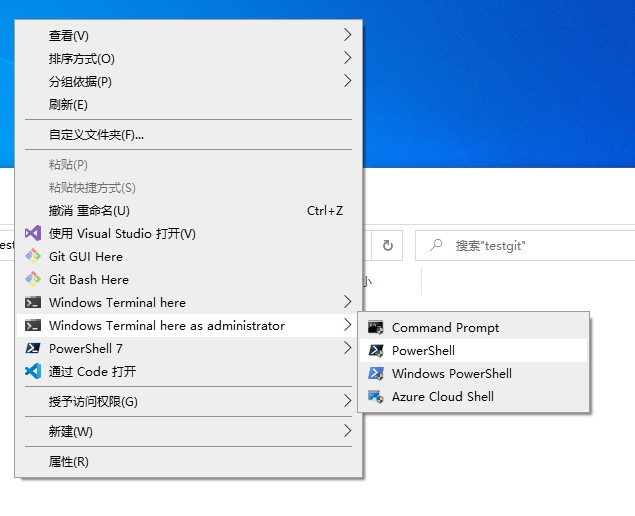Click the Git Bash Here icon
This screenshot has height=516, width=635.
[33, 279]
